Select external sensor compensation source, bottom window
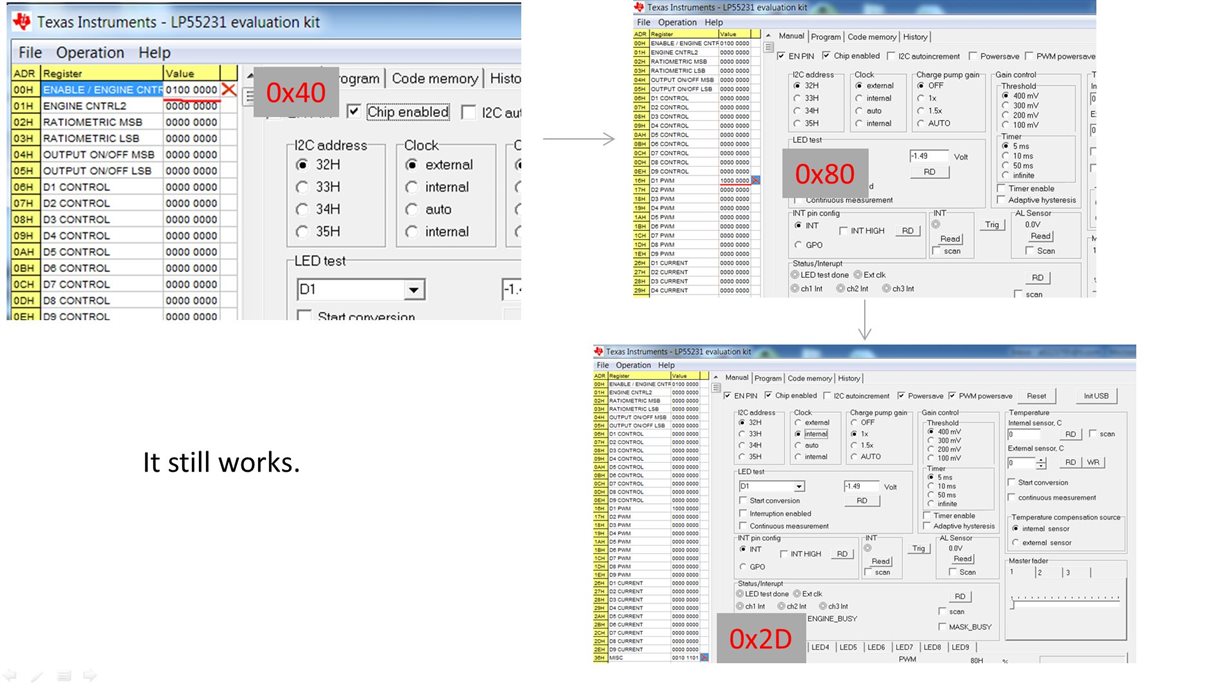This screenshot has height=690, width=1230. pos(1014,542)
